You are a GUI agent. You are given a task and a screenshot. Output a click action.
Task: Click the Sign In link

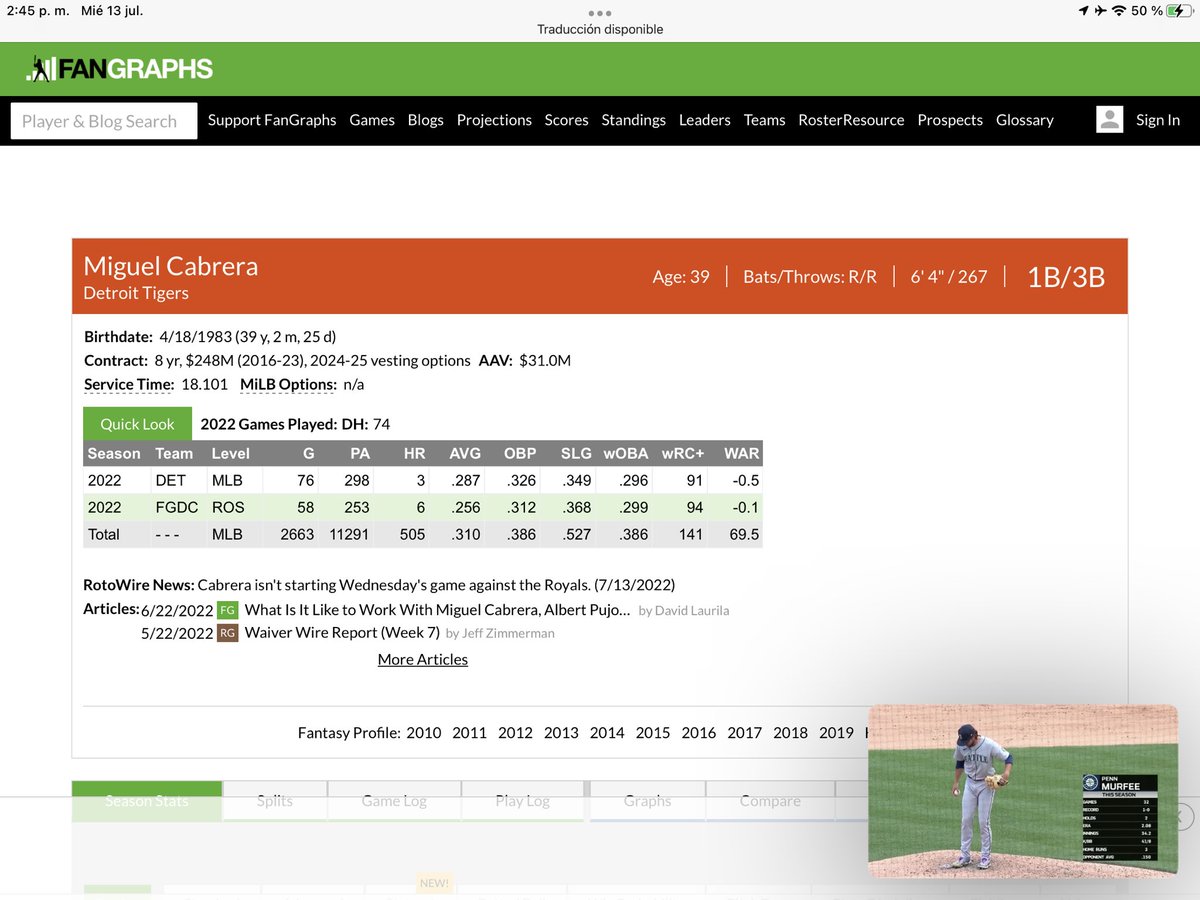click(x=1158, y=120)
